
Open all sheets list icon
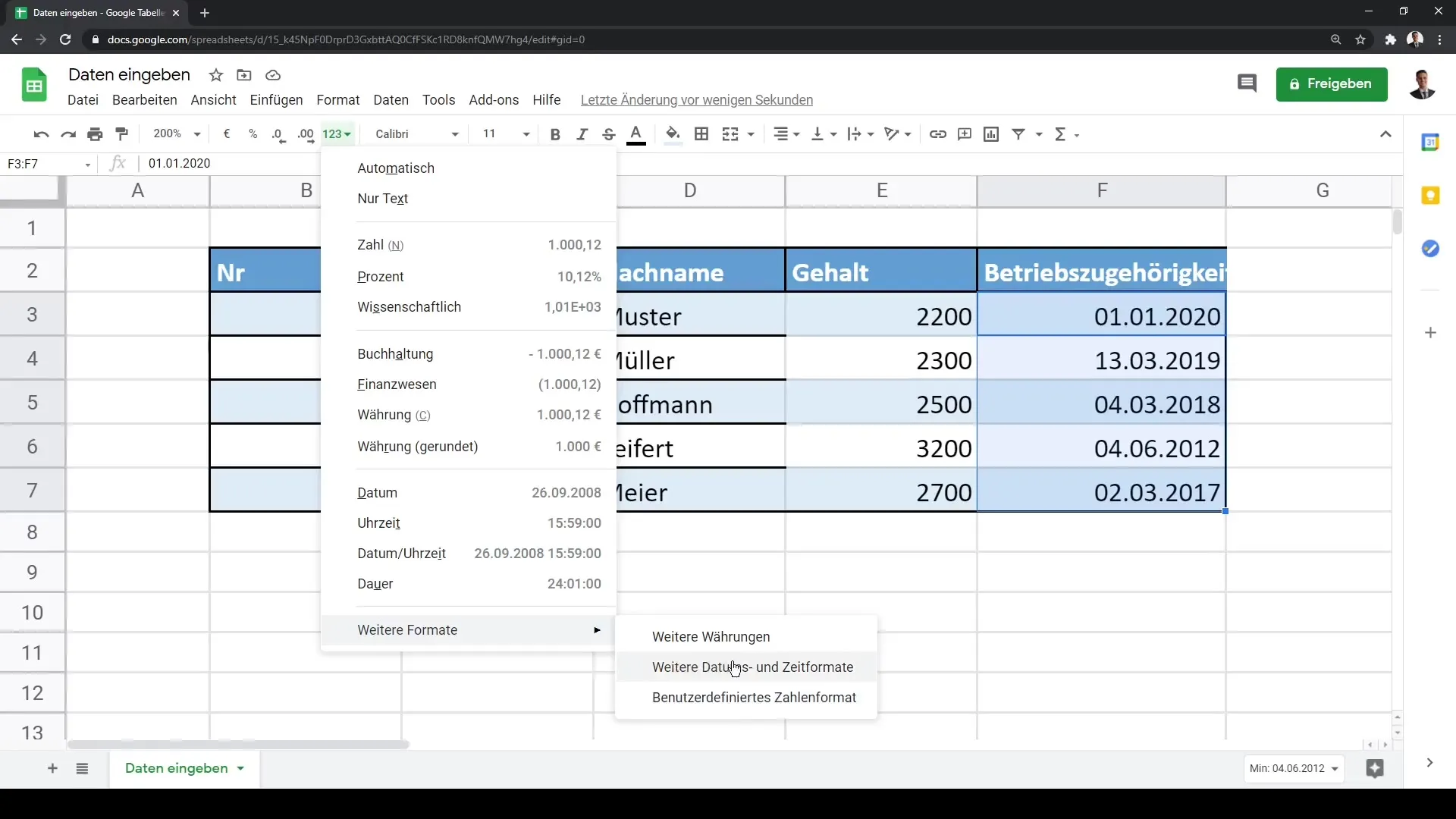[x=82, y=768]
